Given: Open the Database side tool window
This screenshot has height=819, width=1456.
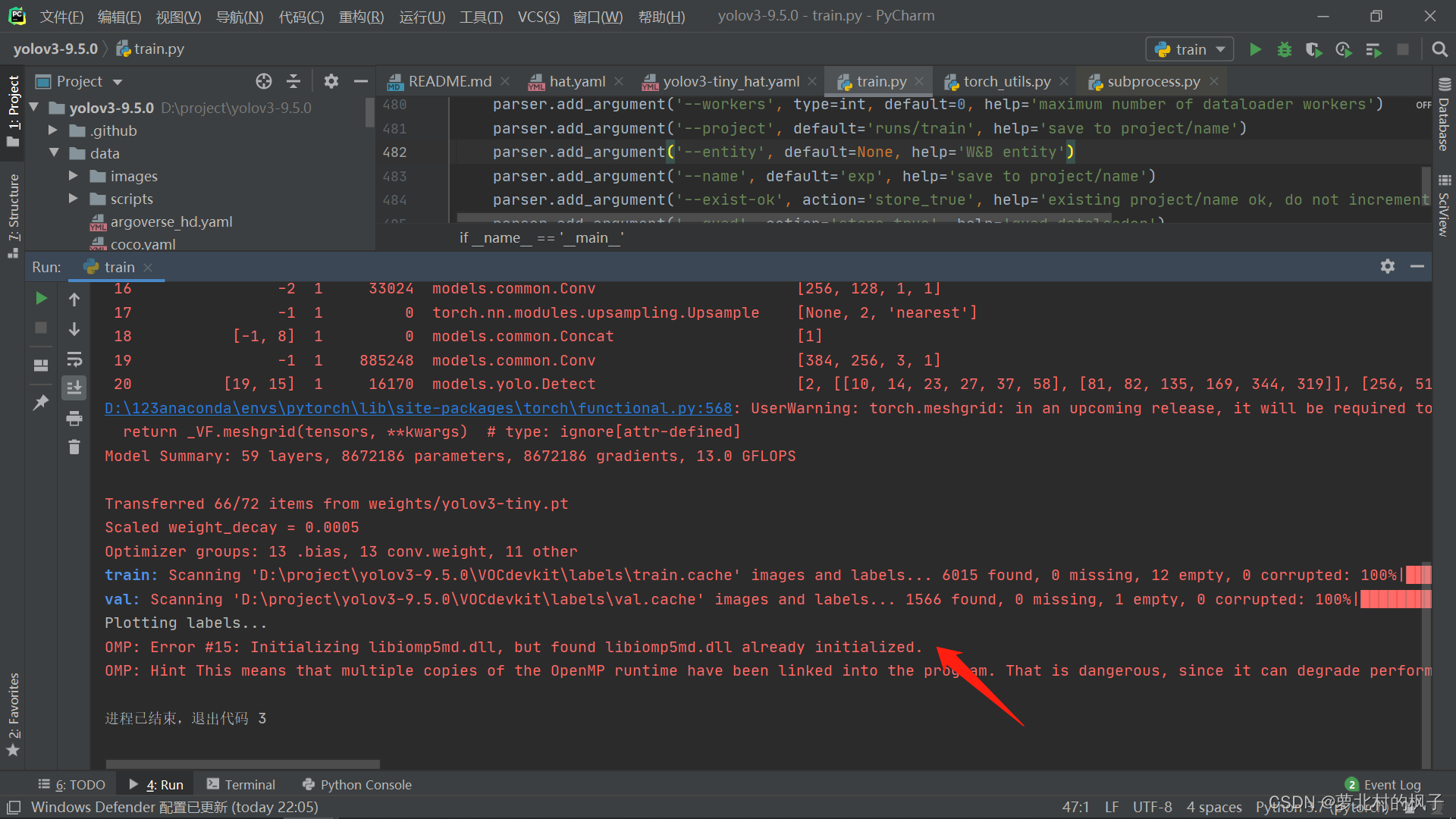Looking at the screenshot, I should click(x=1444, y=115).
